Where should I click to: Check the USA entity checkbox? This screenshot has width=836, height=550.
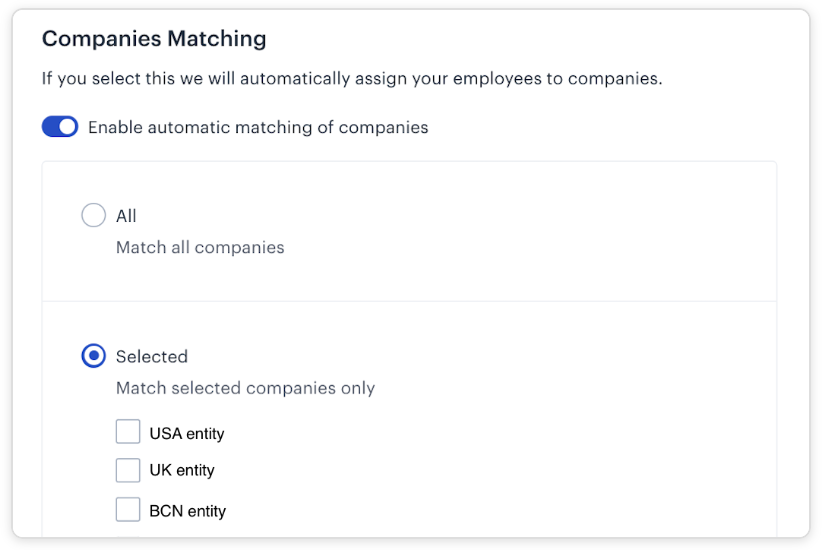[x=128, y=432]
